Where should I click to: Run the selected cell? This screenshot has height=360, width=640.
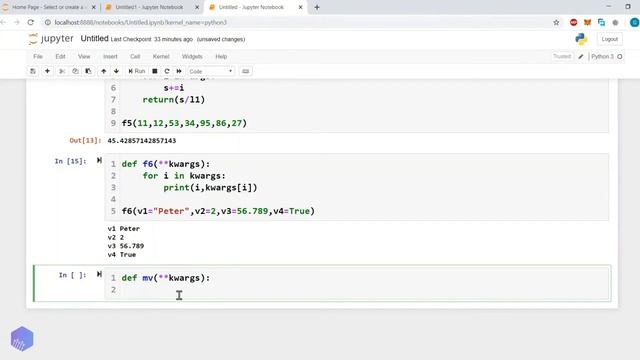click(137, 71)
